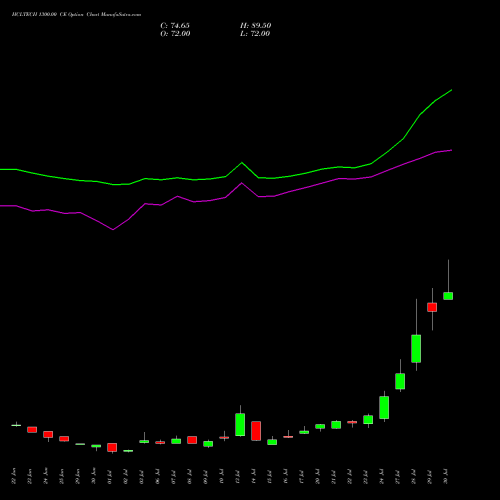The height and width of the screenshot is (500, 500).
Task: Click the high value H: 89.50
Action: point(256,26)
